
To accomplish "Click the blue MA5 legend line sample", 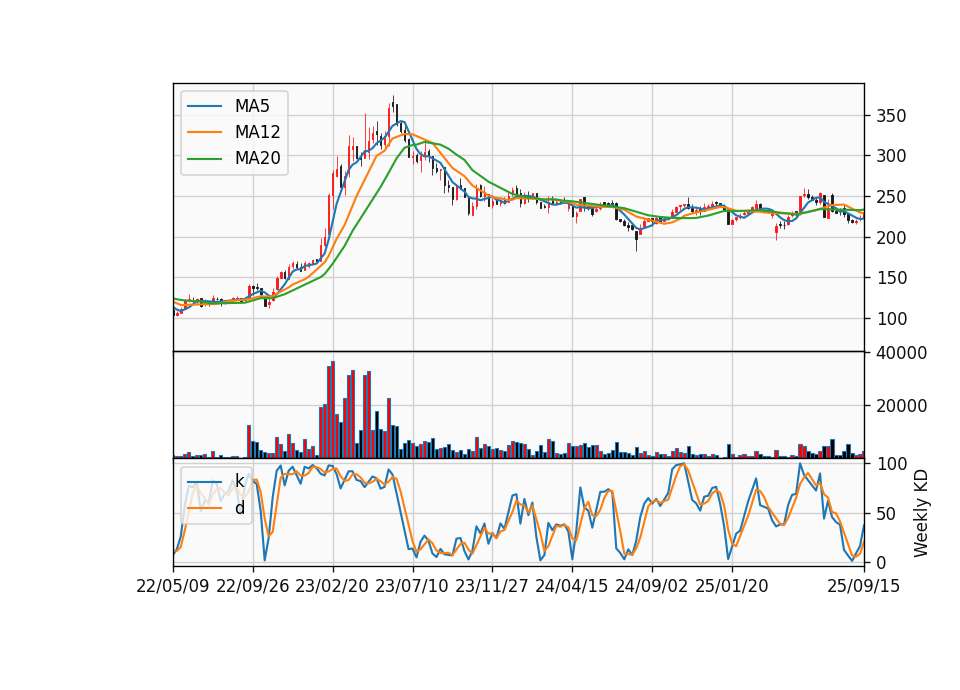I will click(204, 106).
